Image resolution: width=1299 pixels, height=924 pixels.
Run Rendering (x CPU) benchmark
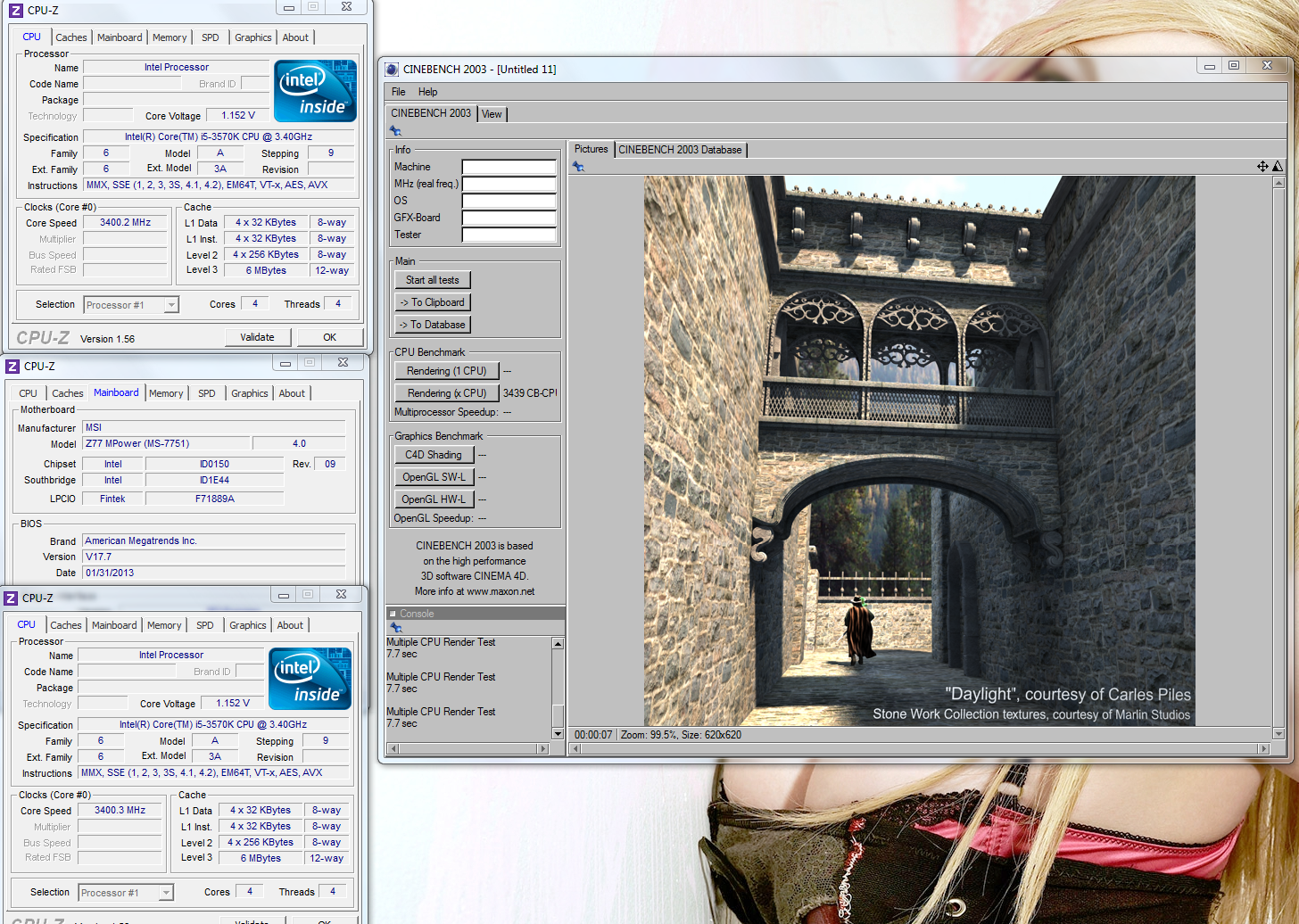pyautogui.click(x=447, y=393)
